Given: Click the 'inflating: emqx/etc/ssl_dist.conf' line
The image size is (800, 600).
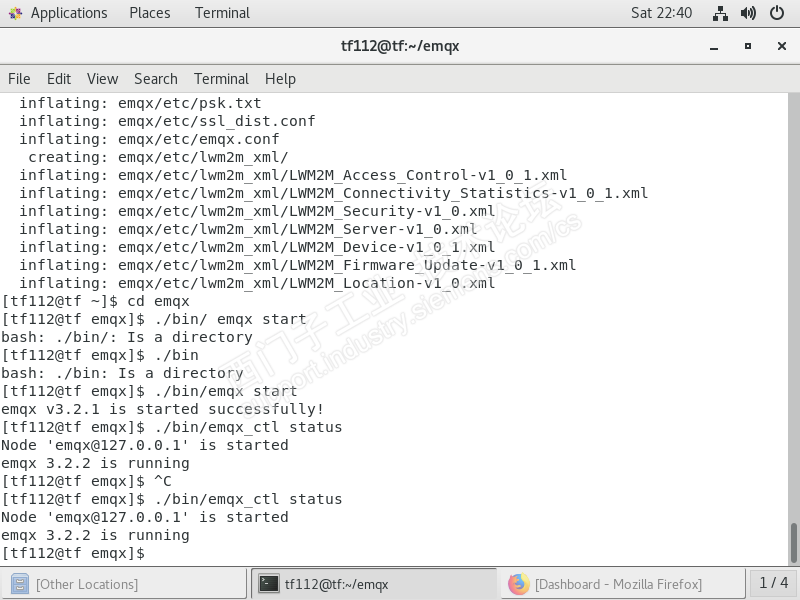Looking at the screenshot, I should pyautogui.click(x=167, y=121).
